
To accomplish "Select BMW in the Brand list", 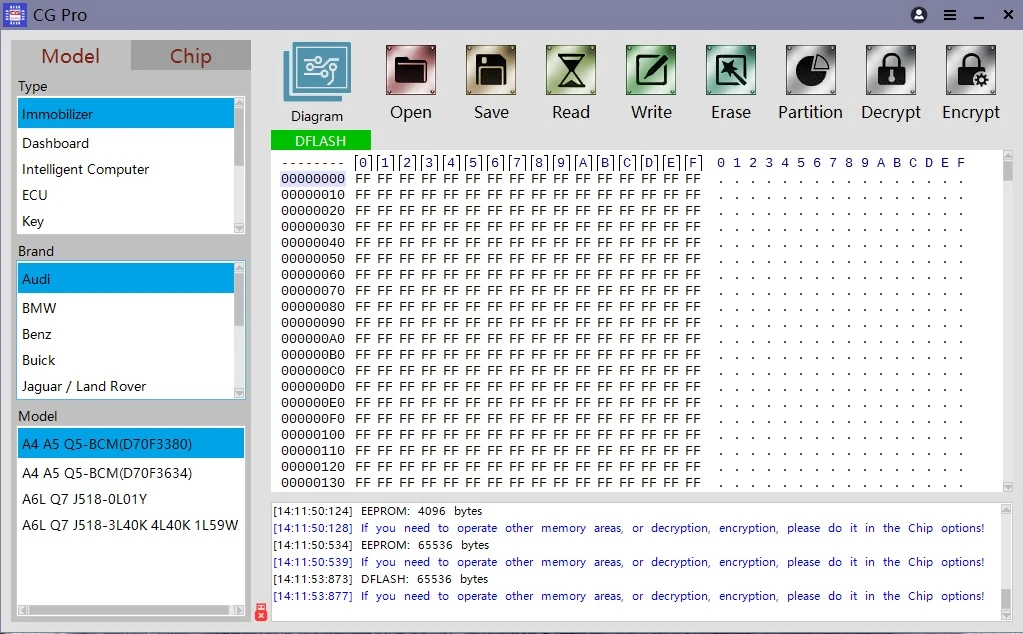I will click(x=125, y=308).
